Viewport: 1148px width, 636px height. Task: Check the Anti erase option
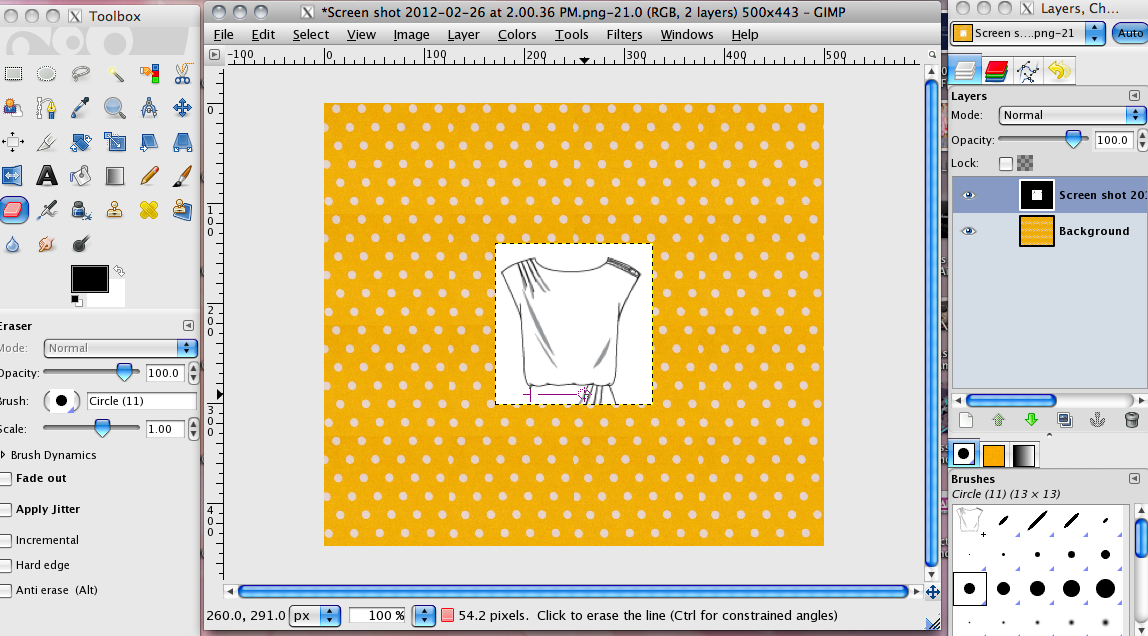[x=9, y=590]
